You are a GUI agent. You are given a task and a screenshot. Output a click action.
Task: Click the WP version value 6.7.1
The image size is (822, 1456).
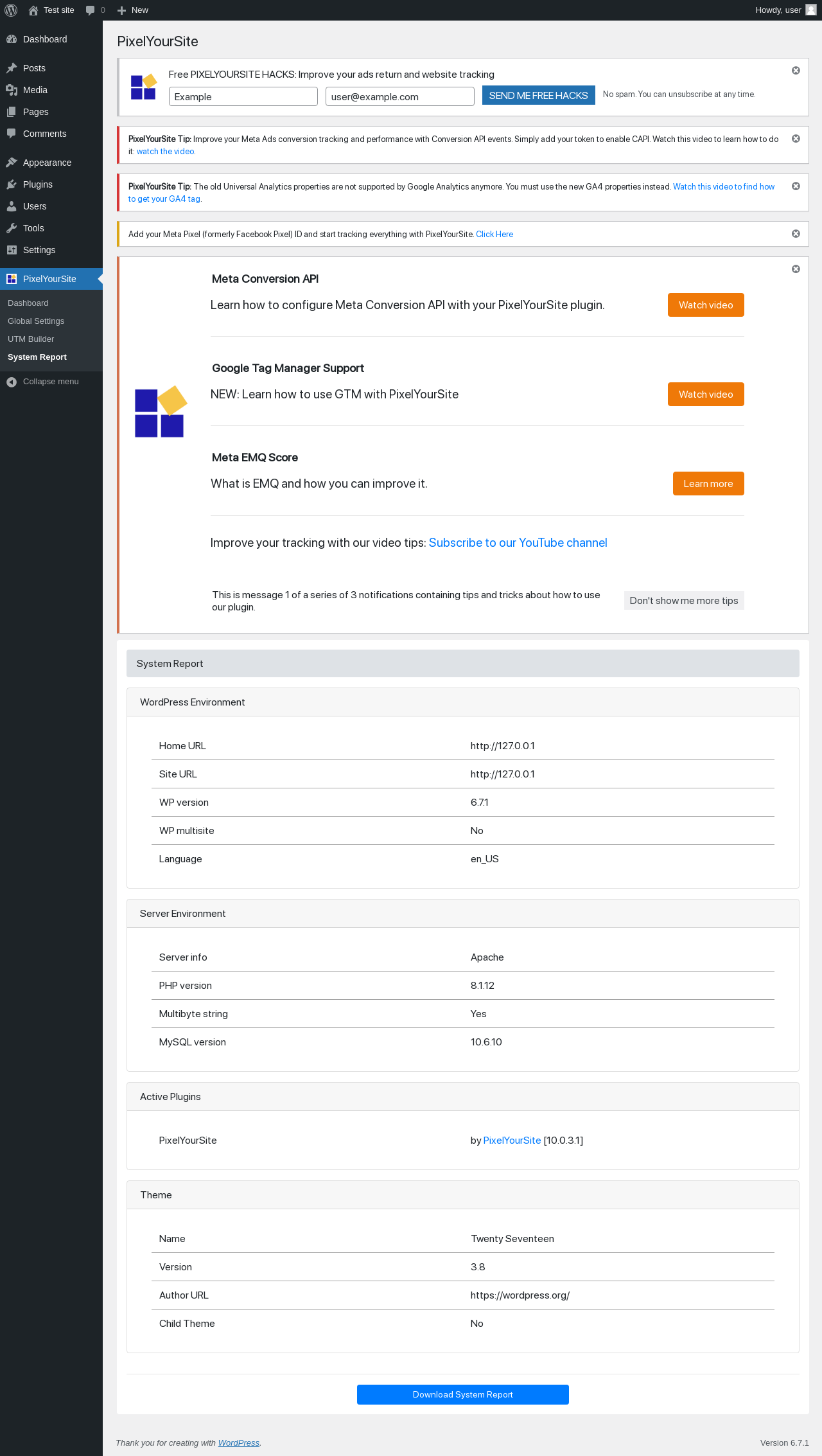(x=479, y=803)
